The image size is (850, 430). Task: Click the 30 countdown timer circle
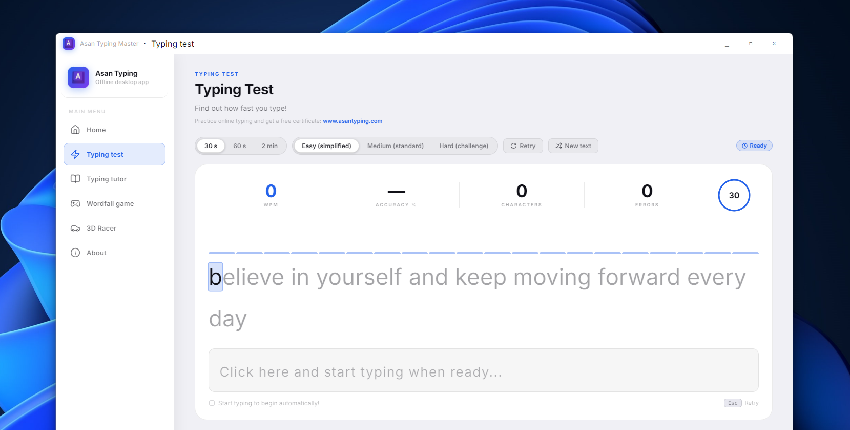pos(734,195)
